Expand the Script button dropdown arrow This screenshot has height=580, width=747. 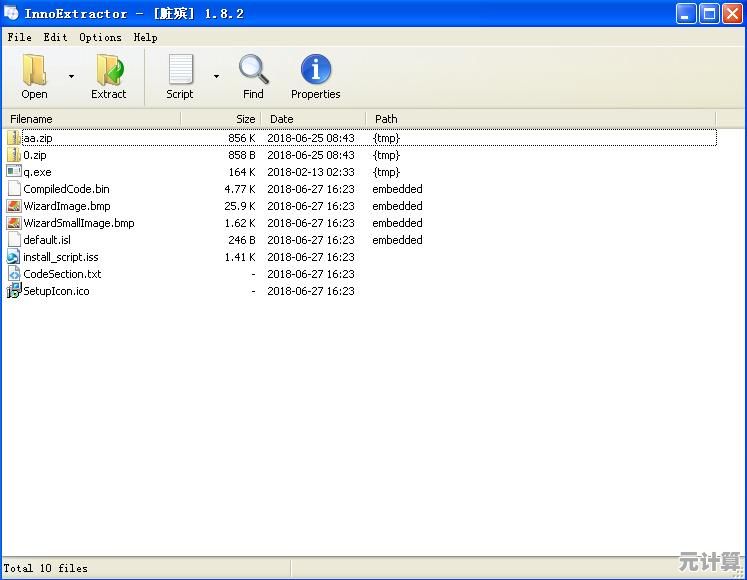(x=216, y=76)
